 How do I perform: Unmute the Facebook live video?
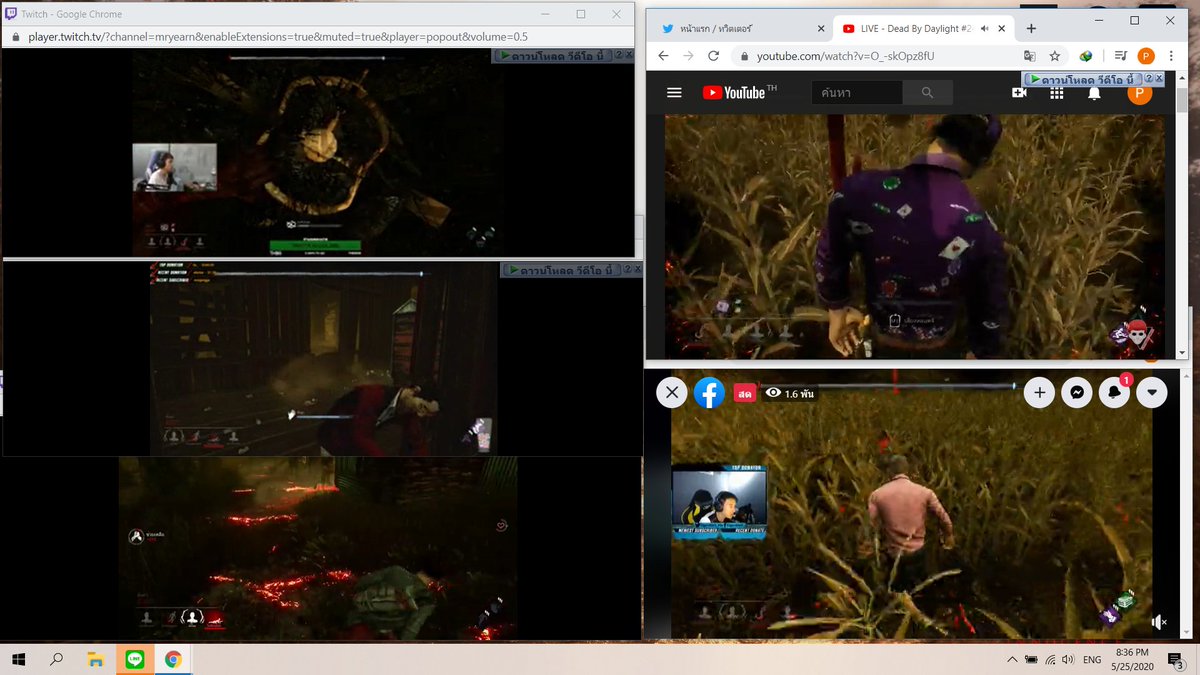pos(1159,622)
